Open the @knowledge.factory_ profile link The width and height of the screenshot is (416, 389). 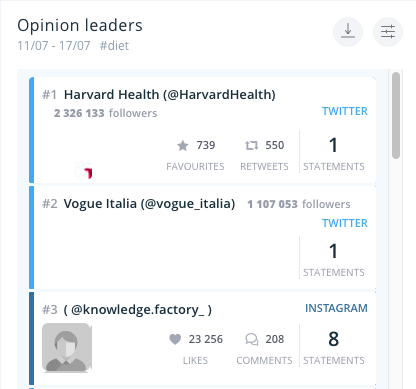(x=137, y=310)
